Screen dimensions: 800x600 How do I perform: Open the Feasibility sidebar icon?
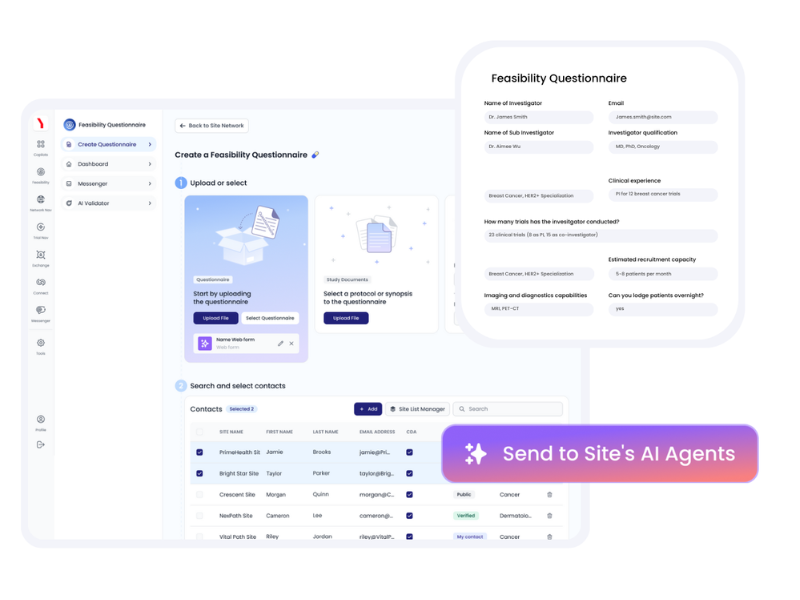41,172
